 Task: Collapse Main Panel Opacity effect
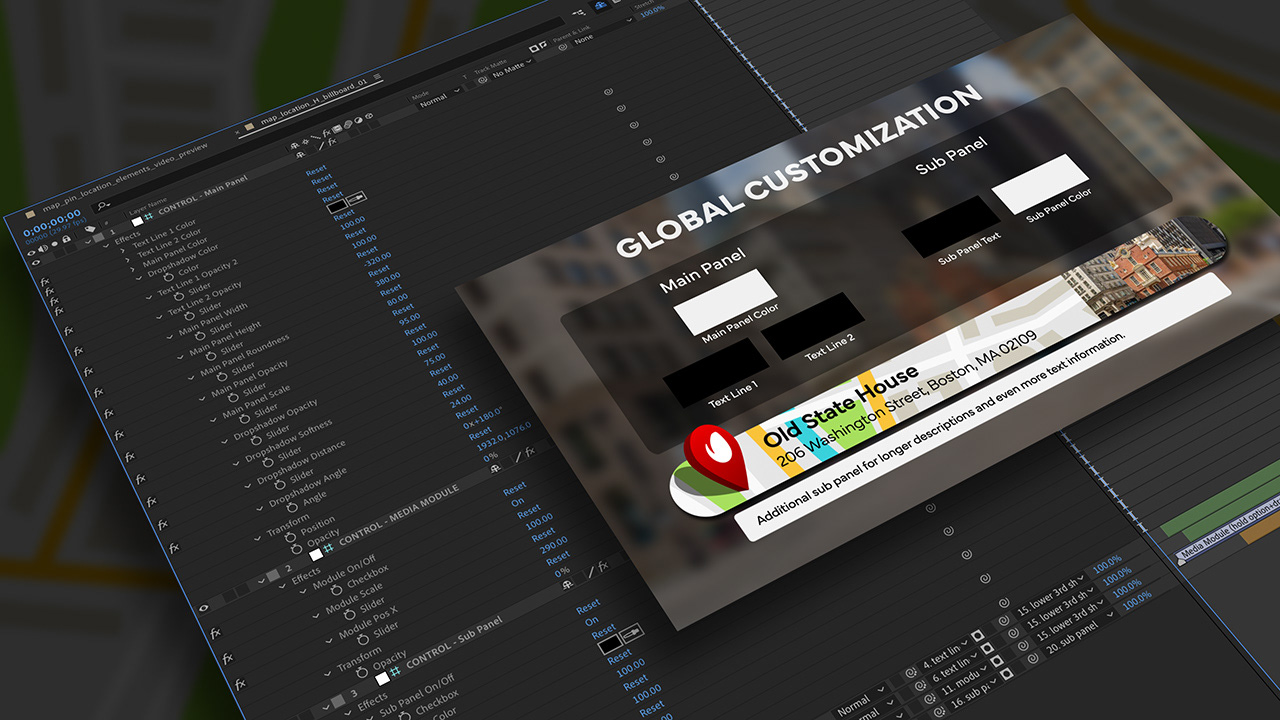click(x=202, y=398)
